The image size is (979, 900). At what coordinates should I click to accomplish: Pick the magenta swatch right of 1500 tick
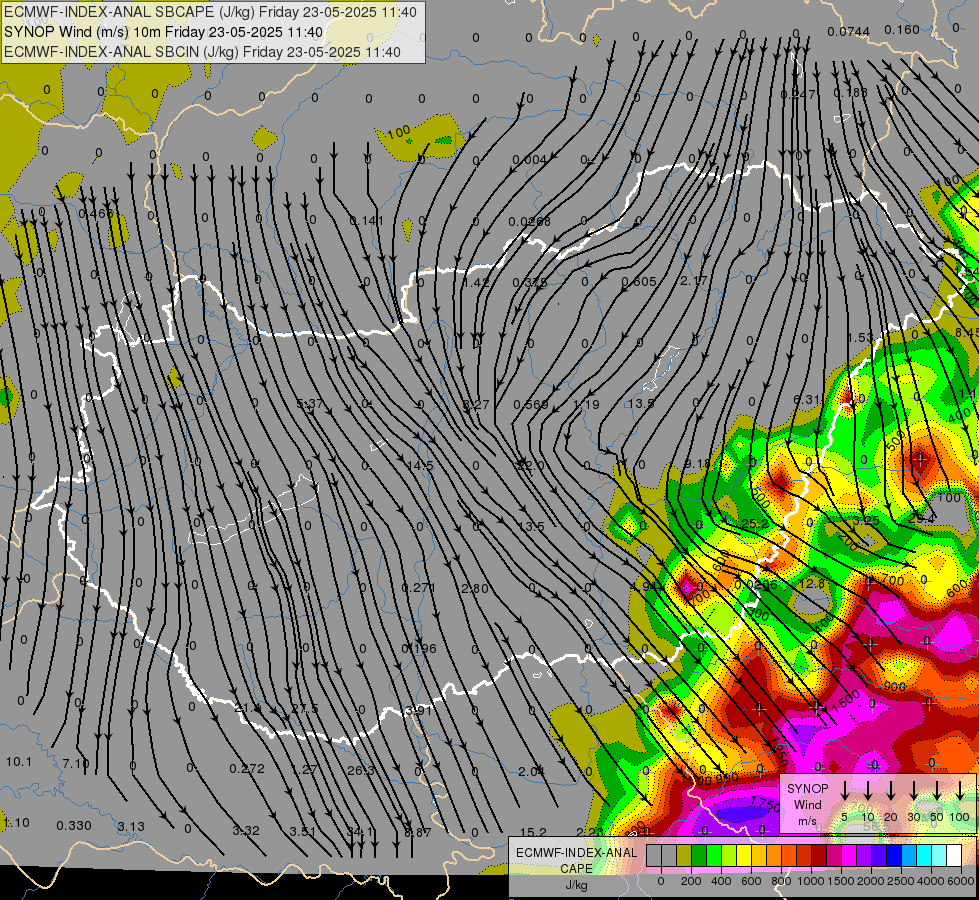coord(849,856)
